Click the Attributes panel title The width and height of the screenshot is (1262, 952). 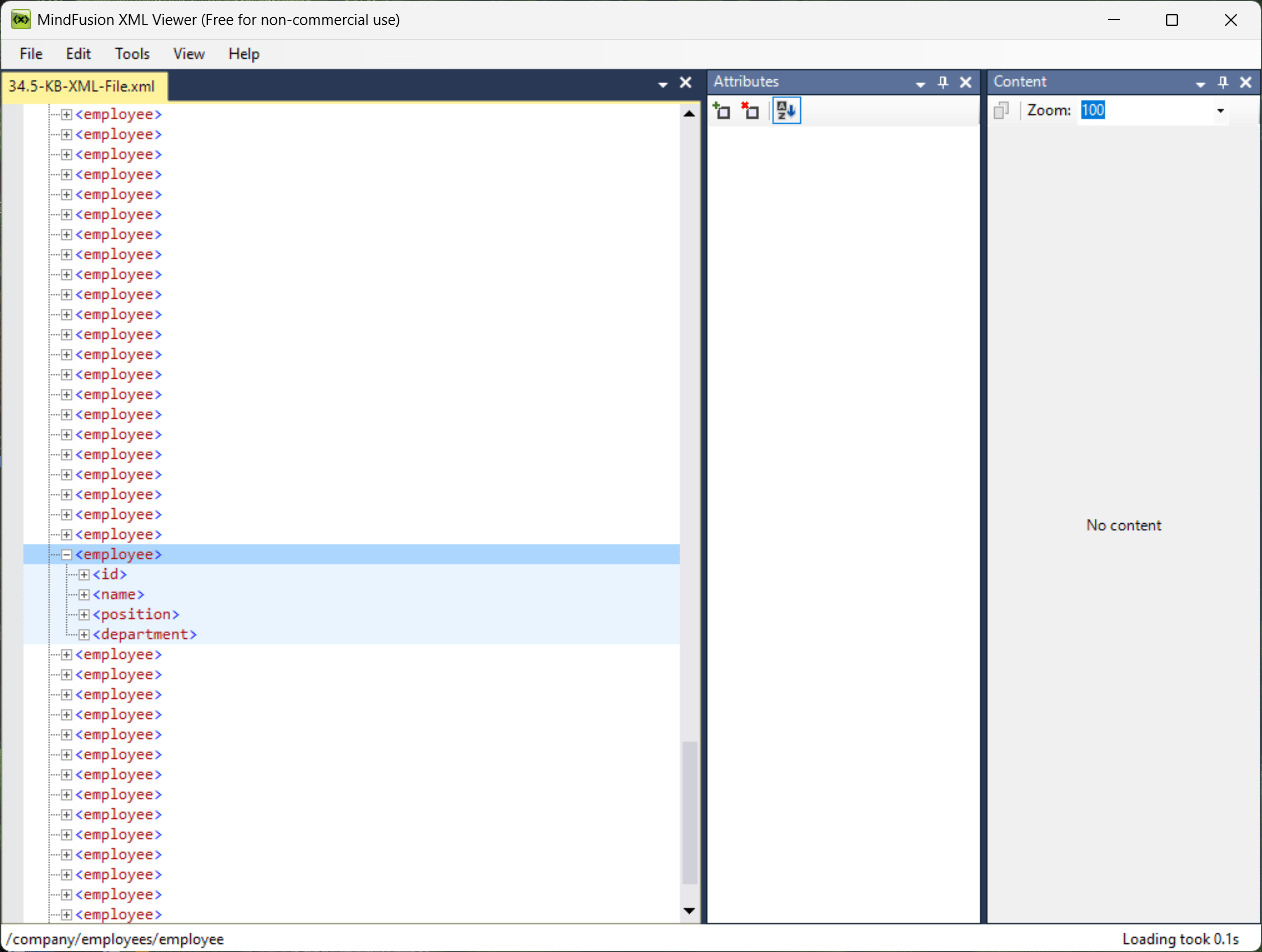(746, 82)
